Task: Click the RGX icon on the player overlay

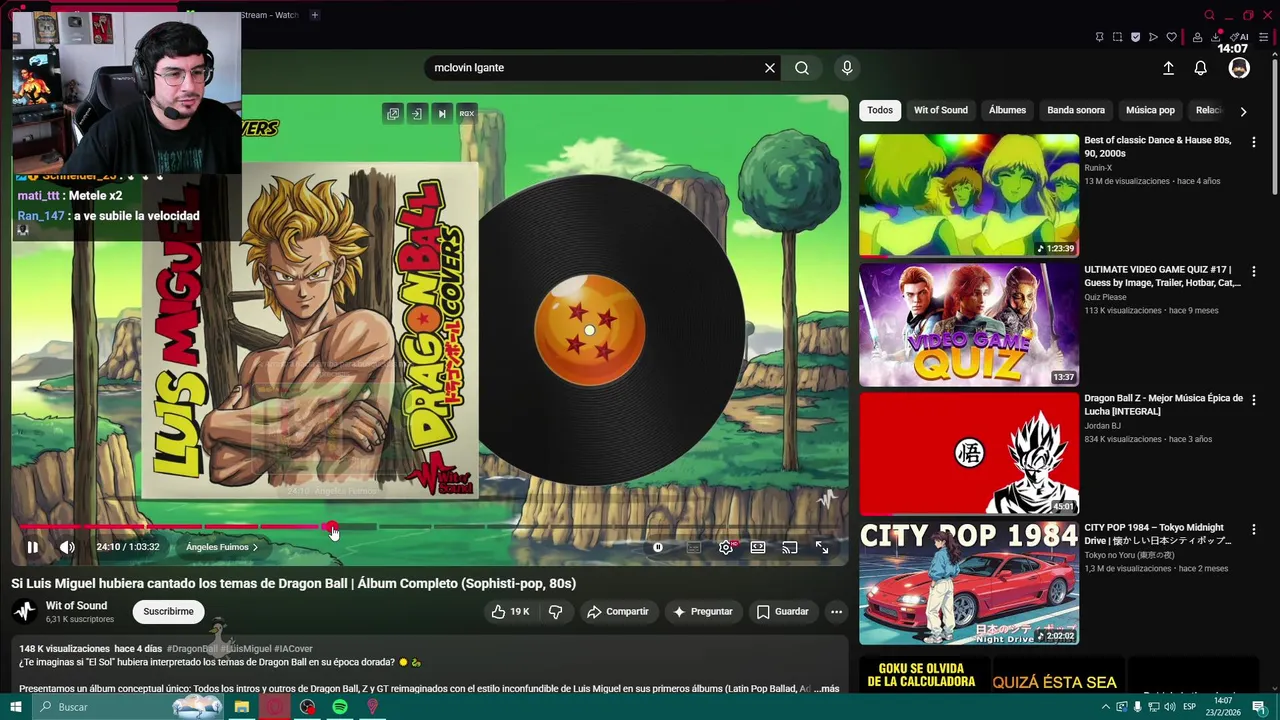Action: tap(467, 114)
